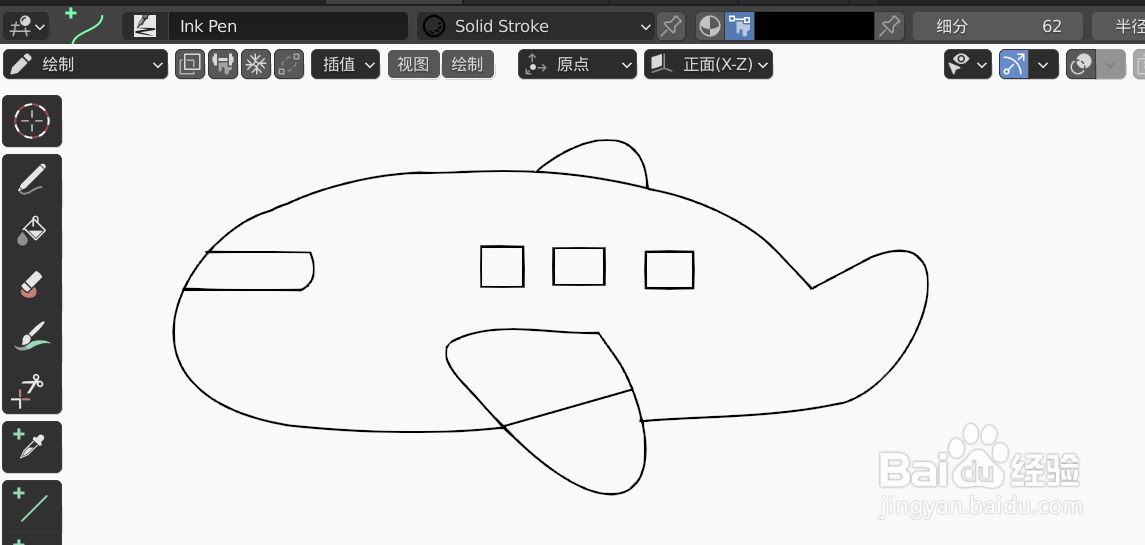Expand the overlays options dropdown arrow
This screenshot has height=545, width=1145.
[x=1111, y=64]
